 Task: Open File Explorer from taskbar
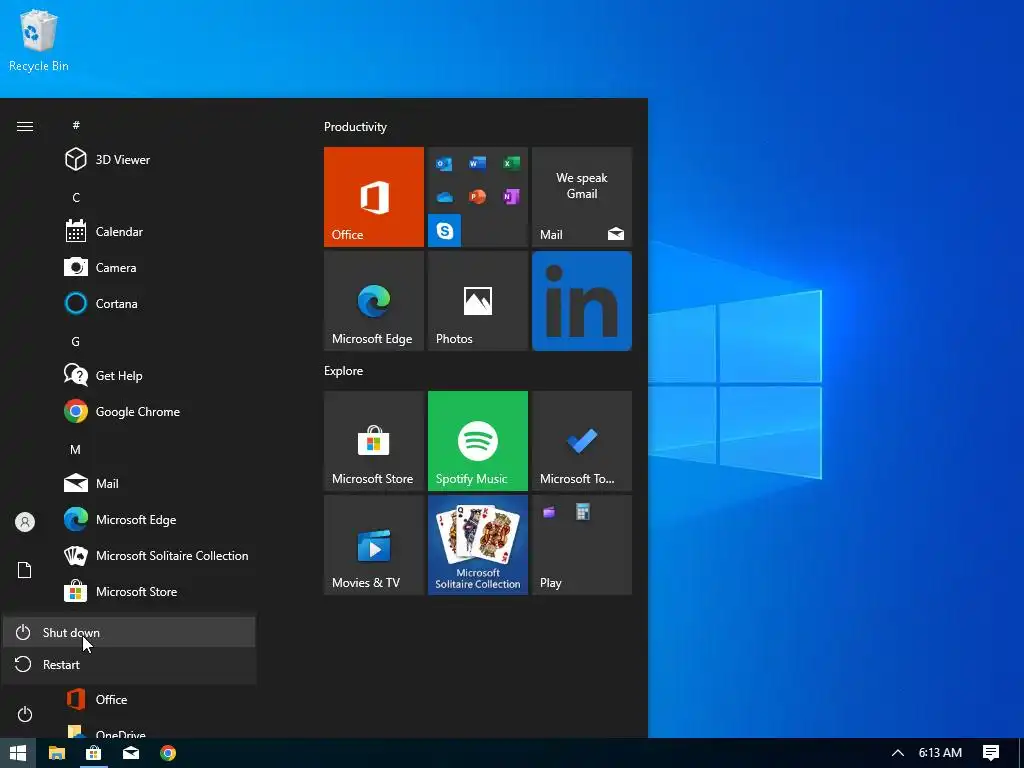click(57, 753)
